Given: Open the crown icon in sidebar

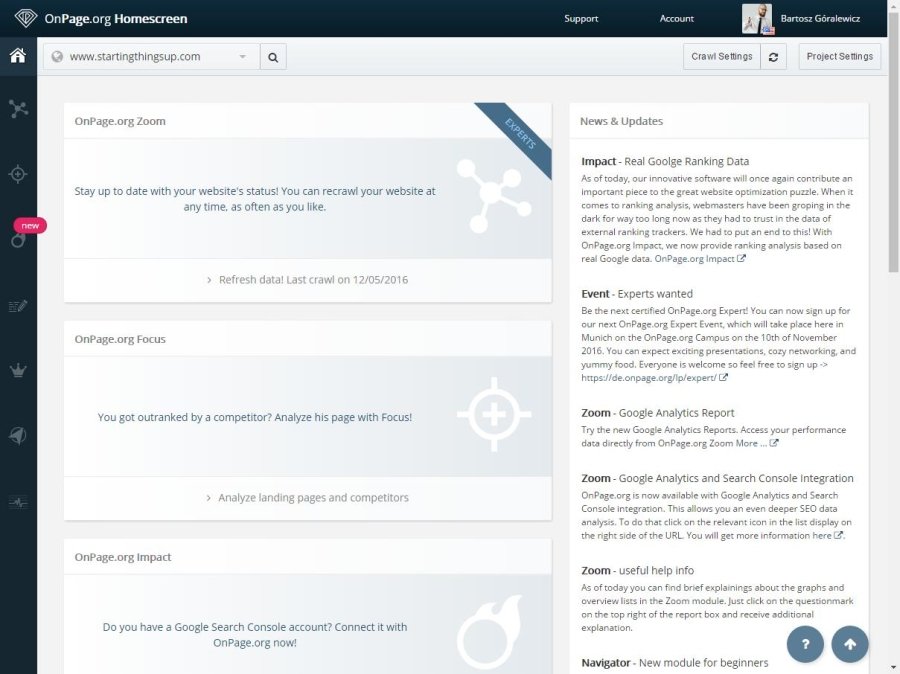Looking at the screenshot, I should click(18, 370).
